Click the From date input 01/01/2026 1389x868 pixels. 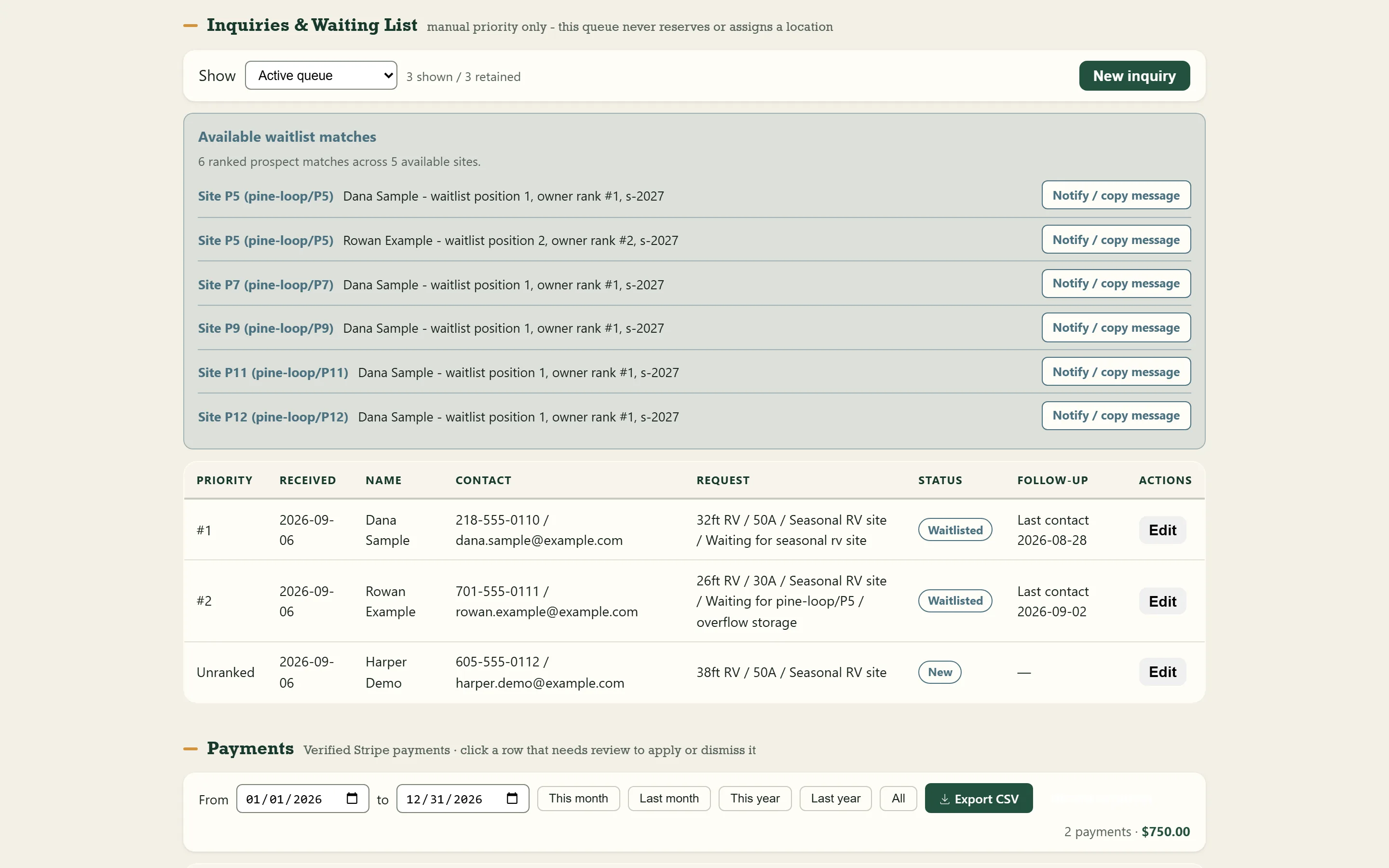(x=302, y=799)
